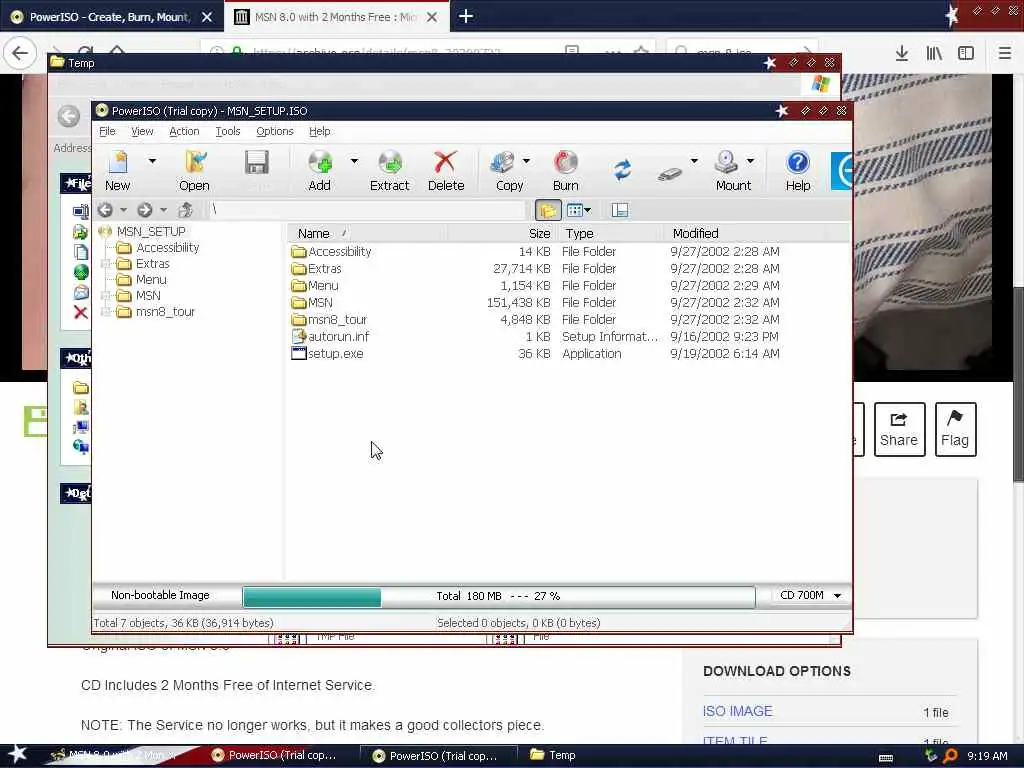Click the Forward navigation arrow in PowerISO
The width and height of the screenshot is (1024, 768).
(145, 210)
